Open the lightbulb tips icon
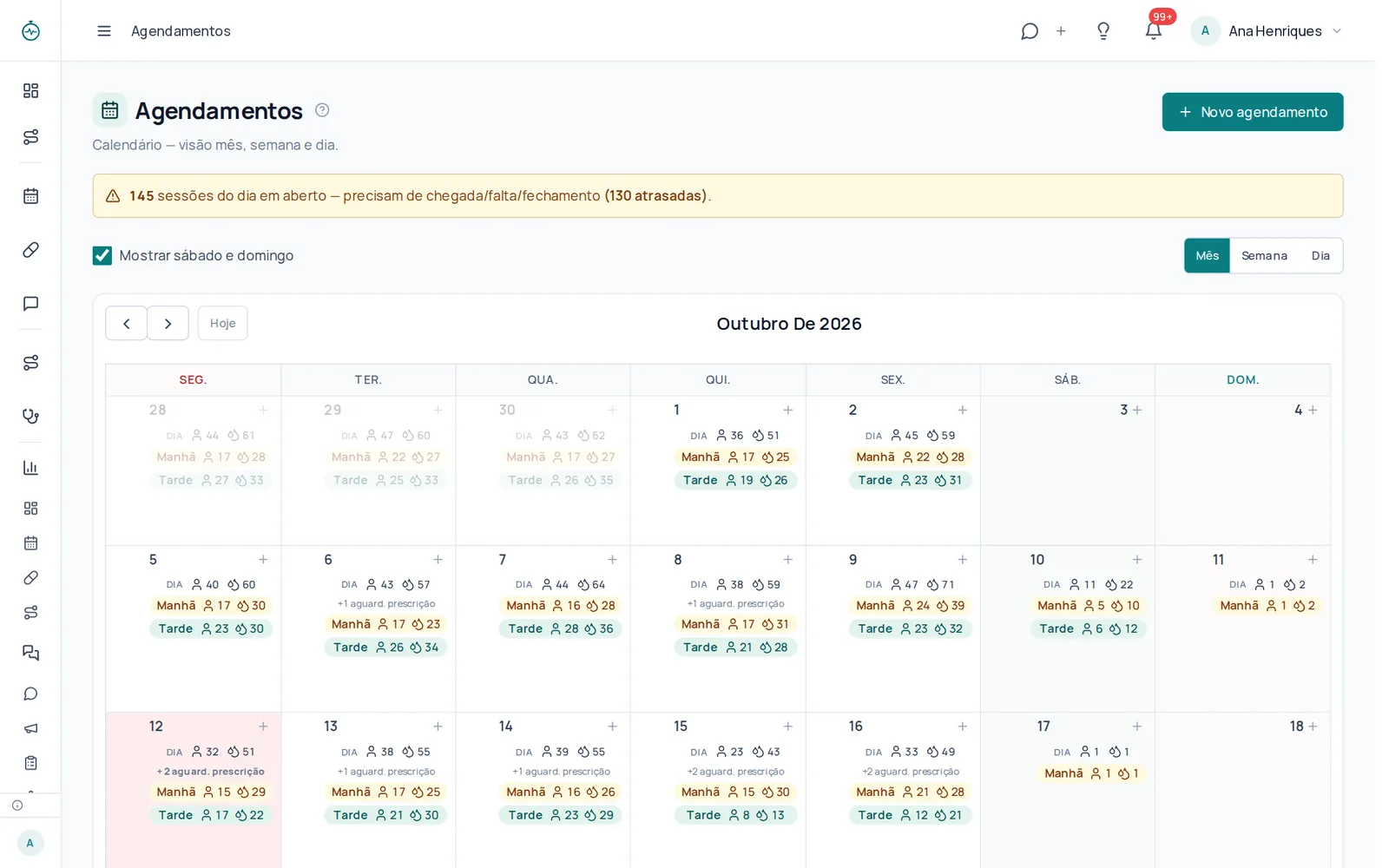The width and height of the screenshot is (1389, 868). (1103, 31)
